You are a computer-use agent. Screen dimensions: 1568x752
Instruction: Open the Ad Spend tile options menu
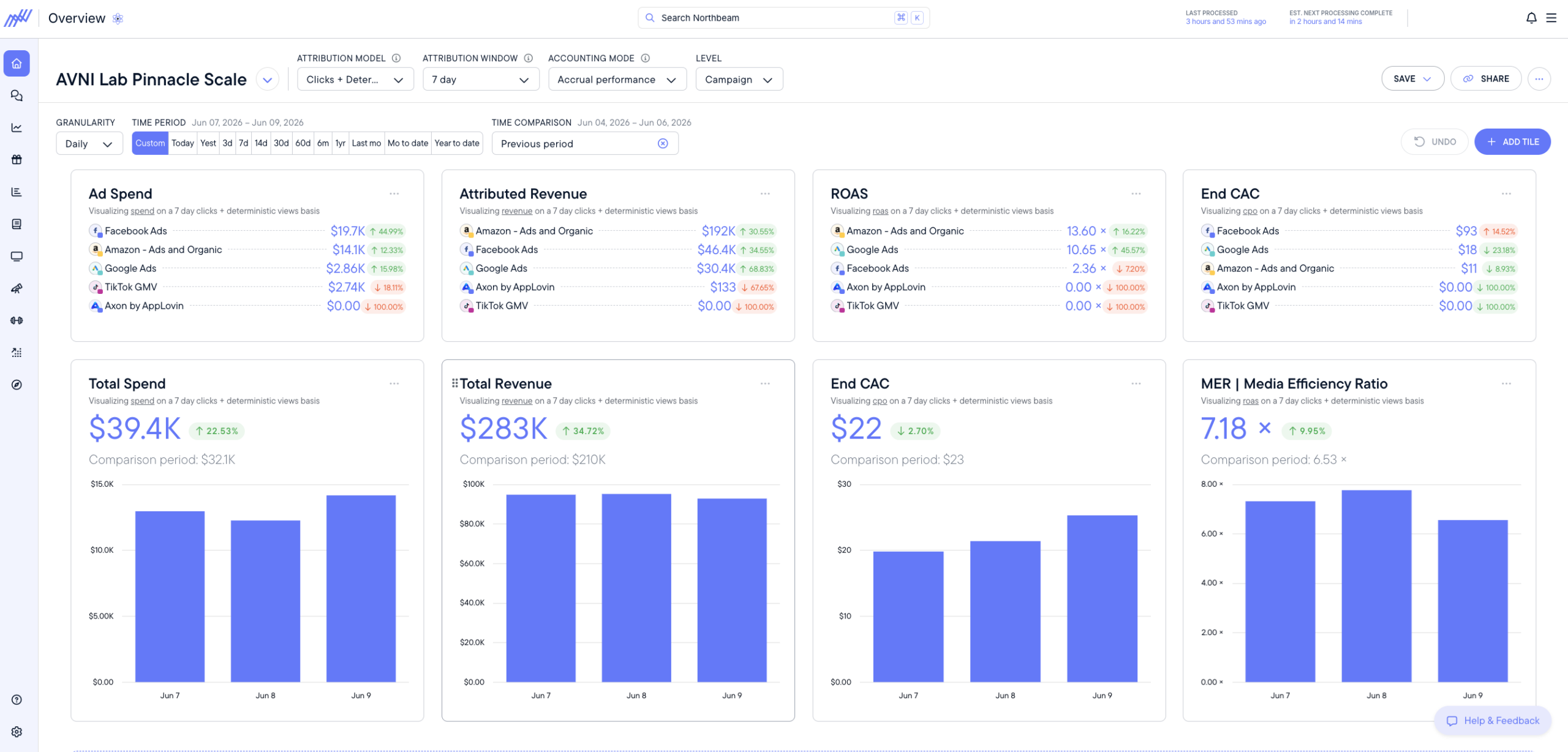[x=394, y=194]
